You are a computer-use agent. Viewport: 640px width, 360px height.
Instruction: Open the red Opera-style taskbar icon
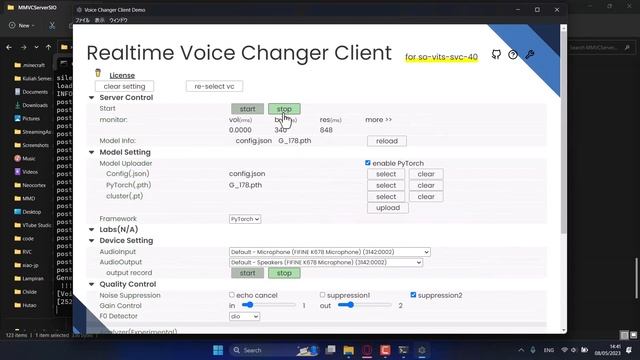pos(367,350)
